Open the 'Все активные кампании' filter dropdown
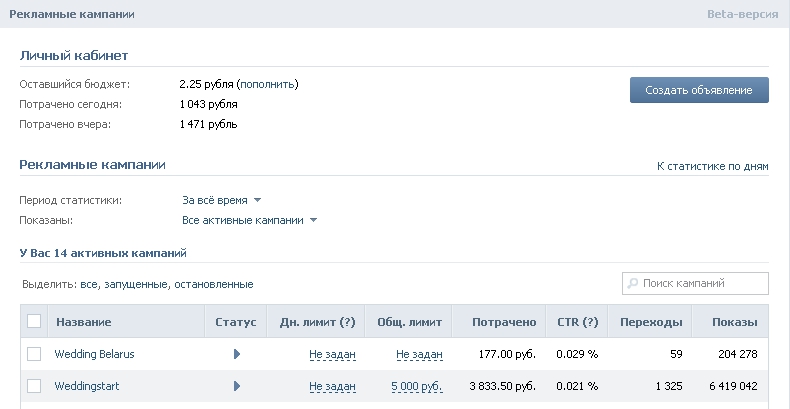This screenshot has height=409, width=790. [x=249, y=221]
